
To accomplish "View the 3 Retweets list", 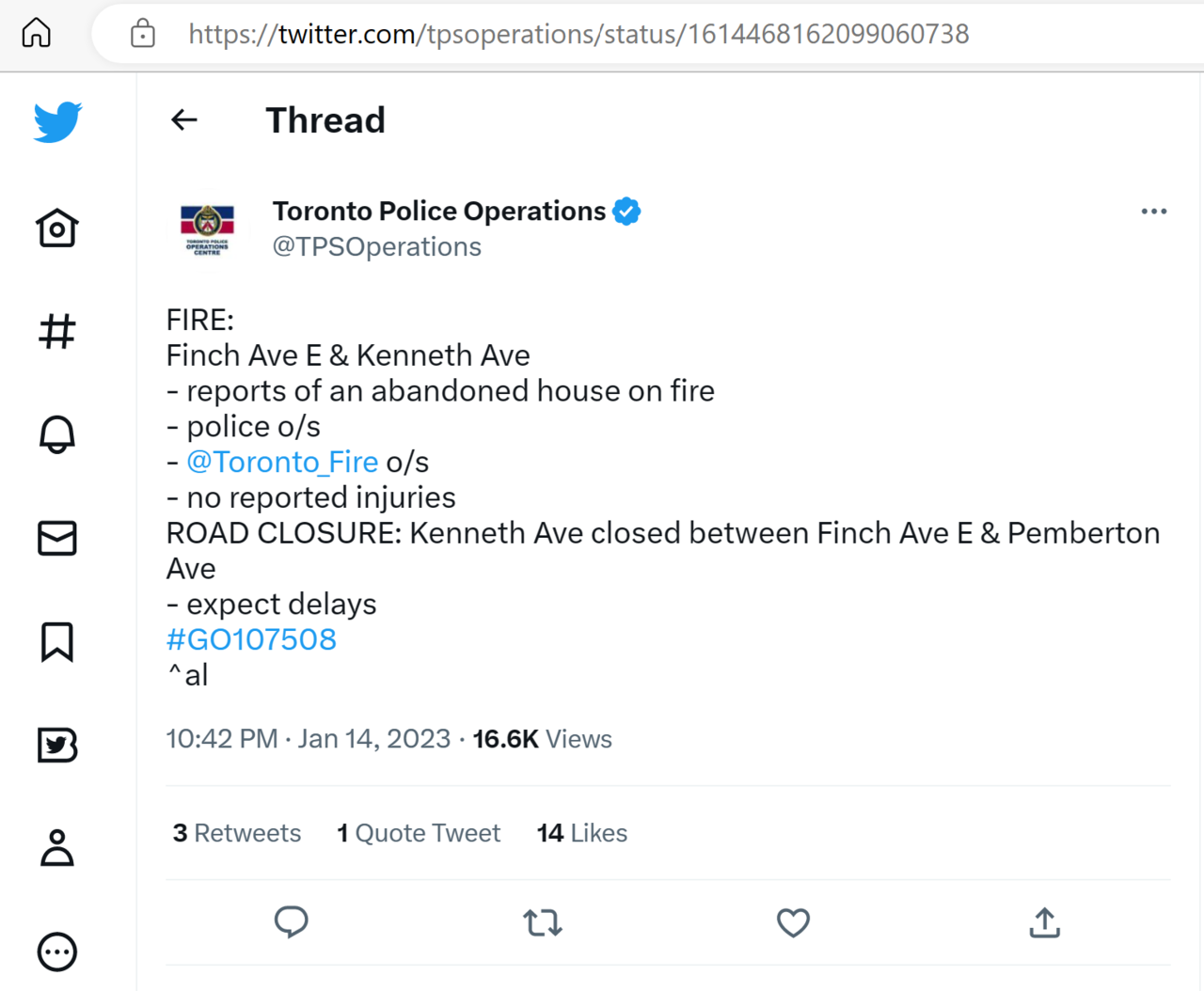I will tap(237, 833).
